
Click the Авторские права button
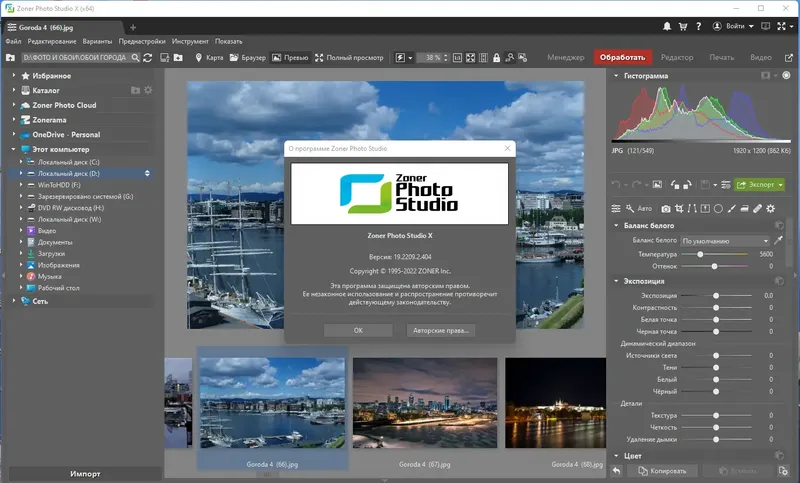coord(441,331)
